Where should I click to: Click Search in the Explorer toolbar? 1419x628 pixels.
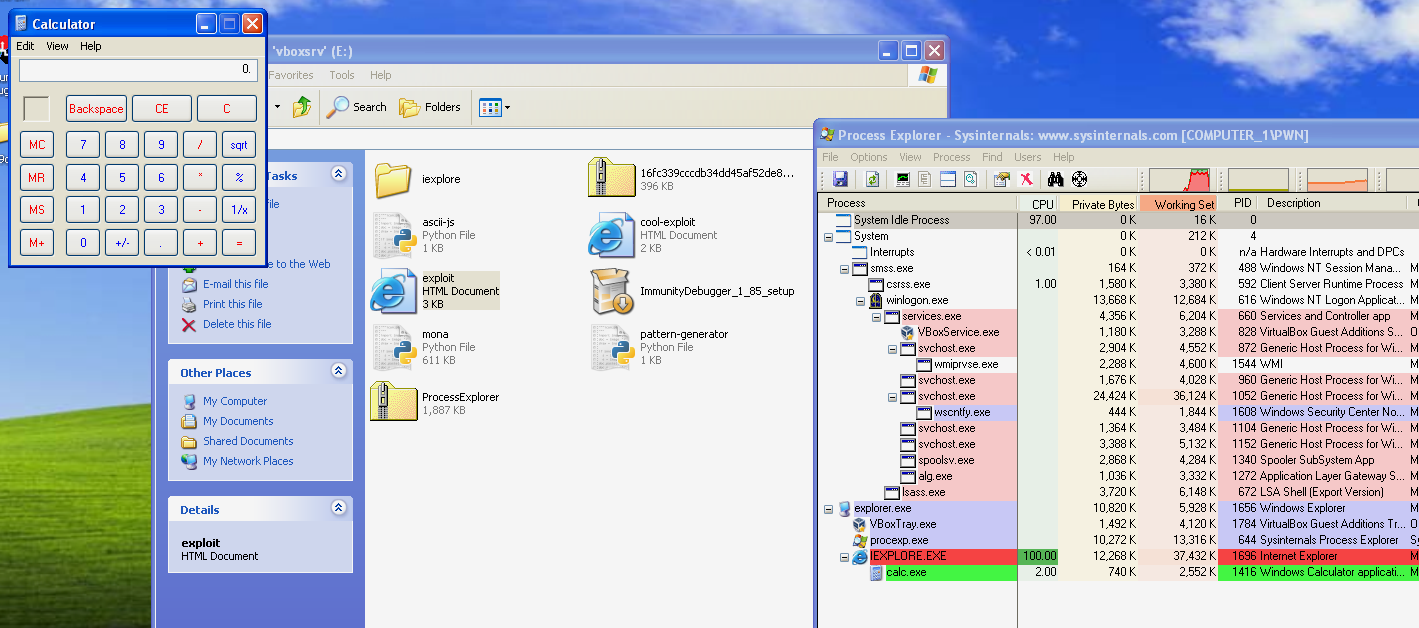pyautogui.click(x=357, y=107)
